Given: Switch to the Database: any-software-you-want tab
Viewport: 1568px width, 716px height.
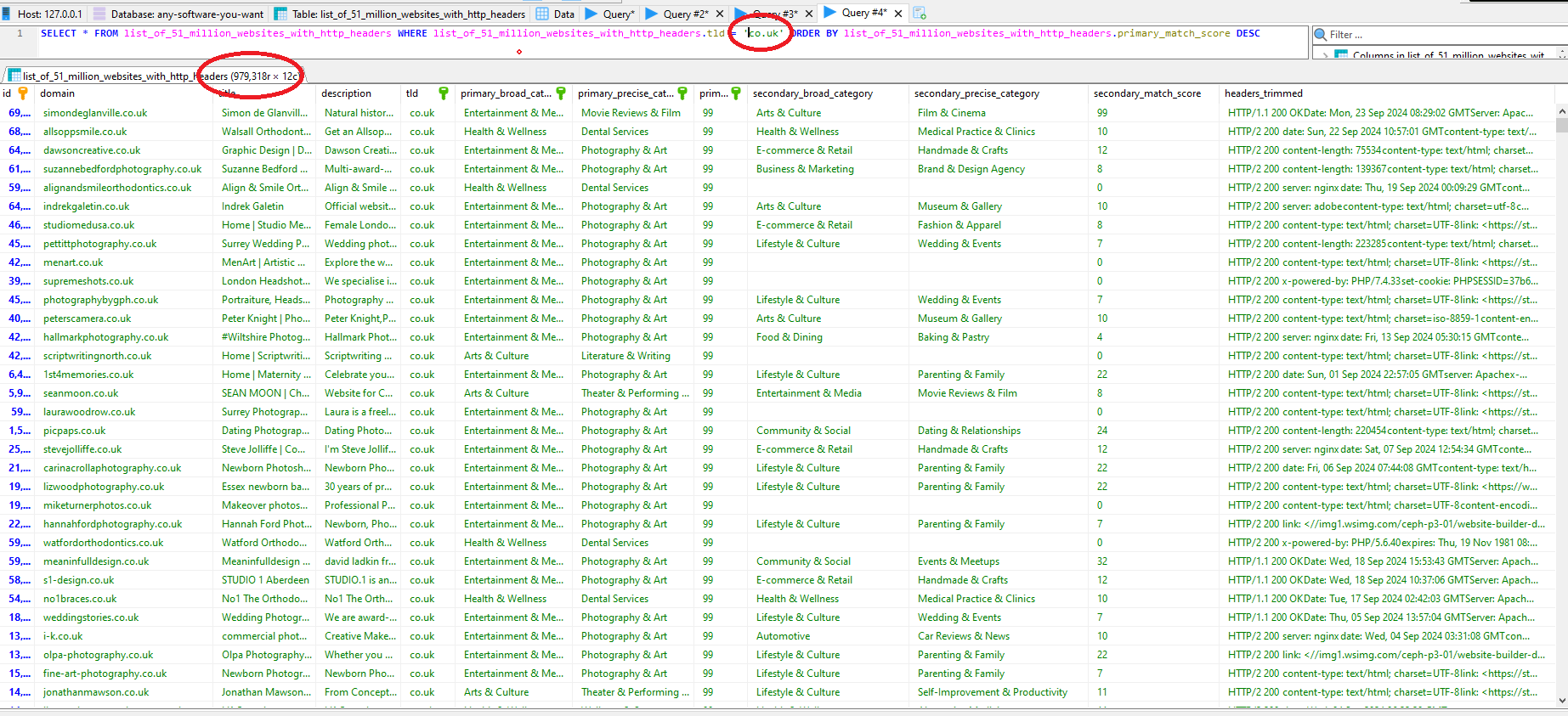Looking at the screenshot, I should pos(178,14).
